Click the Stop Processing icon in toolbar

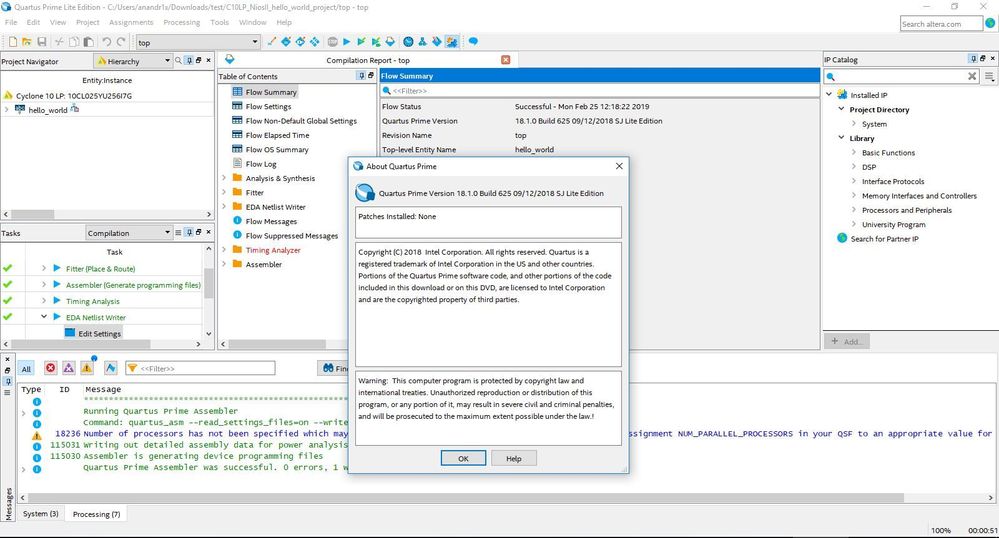tap(331, 42)
